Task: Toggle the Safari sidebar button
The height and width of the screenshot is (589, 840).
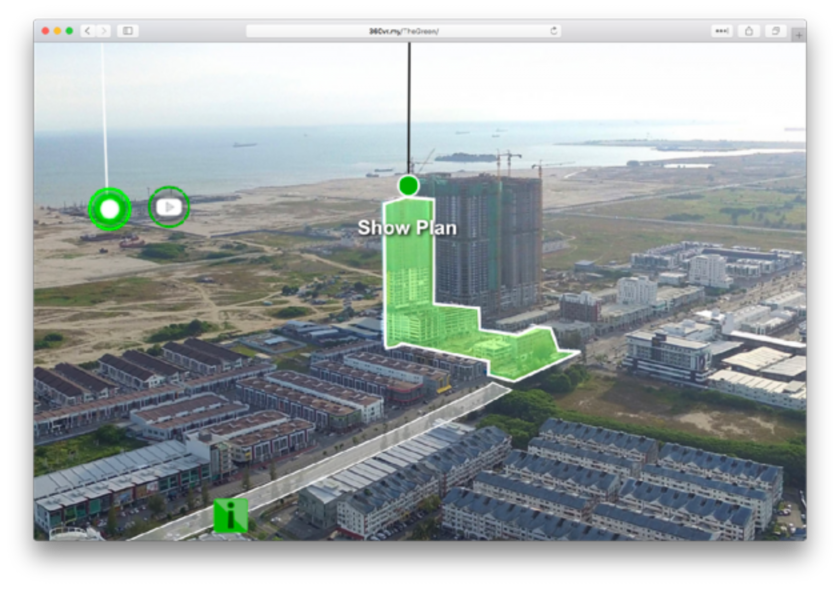Action: [x=128, y=31]
